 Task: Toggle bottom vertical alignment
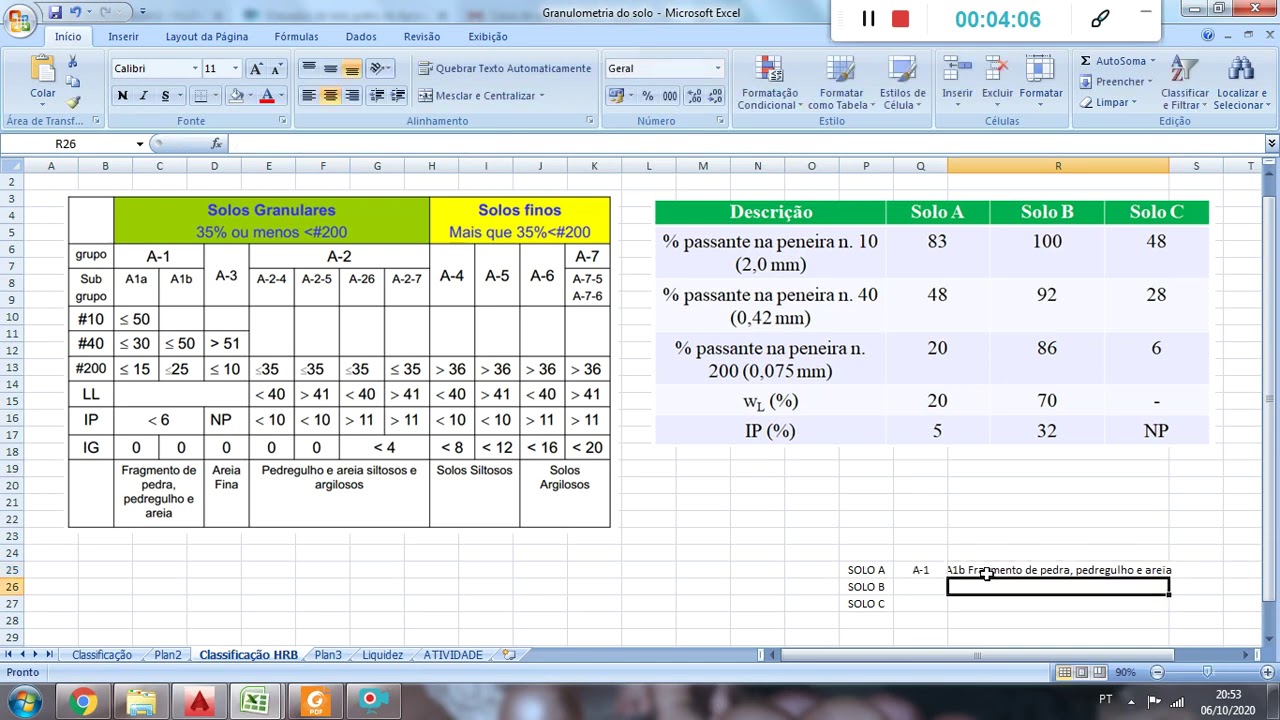tap(351, 68)
